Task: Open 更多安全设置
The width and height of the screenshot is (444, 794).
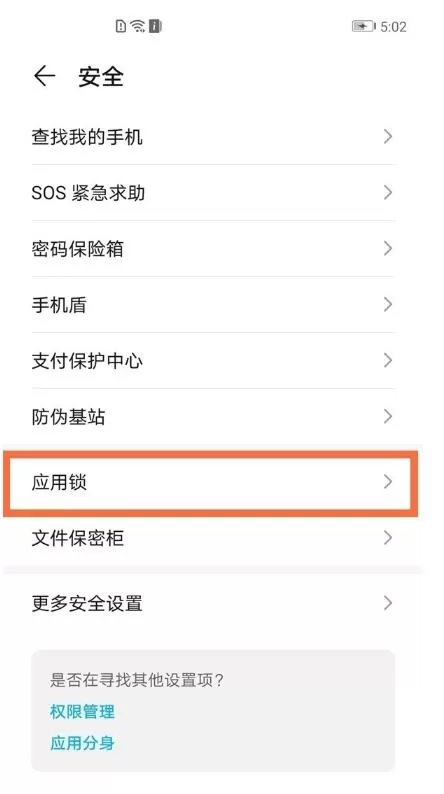Action: (213, 604)
